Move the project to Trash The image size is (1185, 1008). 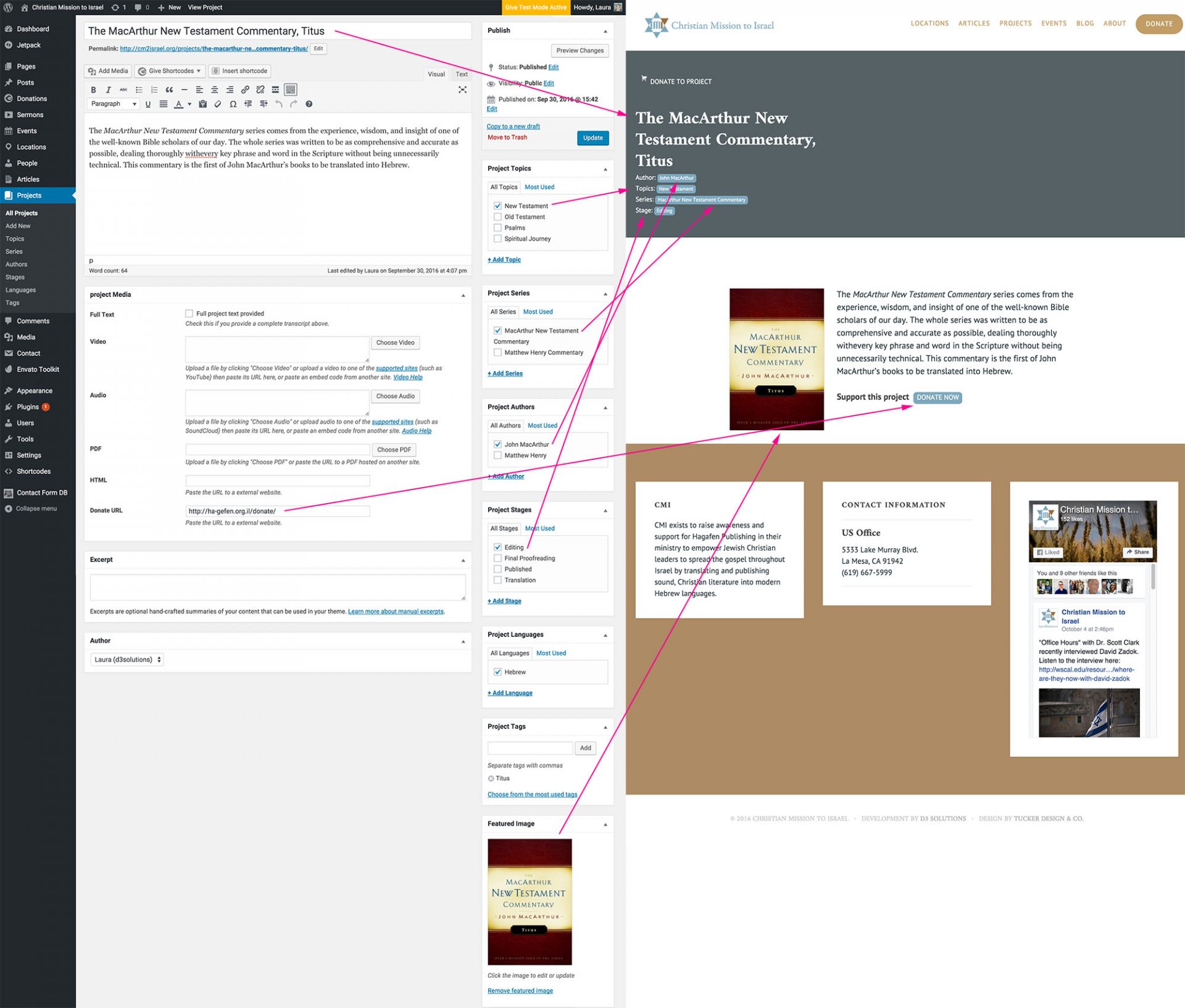click(507, 138)
